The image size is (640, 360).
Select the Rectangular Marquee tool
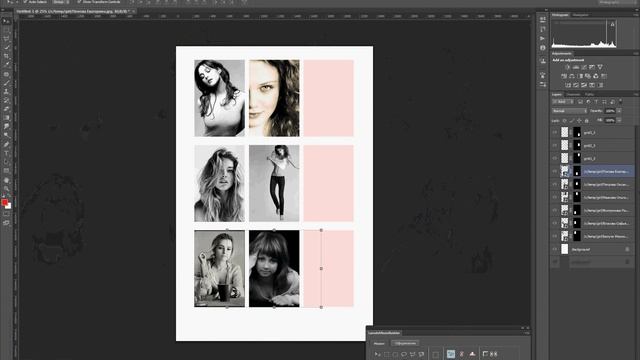coord(6,30)
